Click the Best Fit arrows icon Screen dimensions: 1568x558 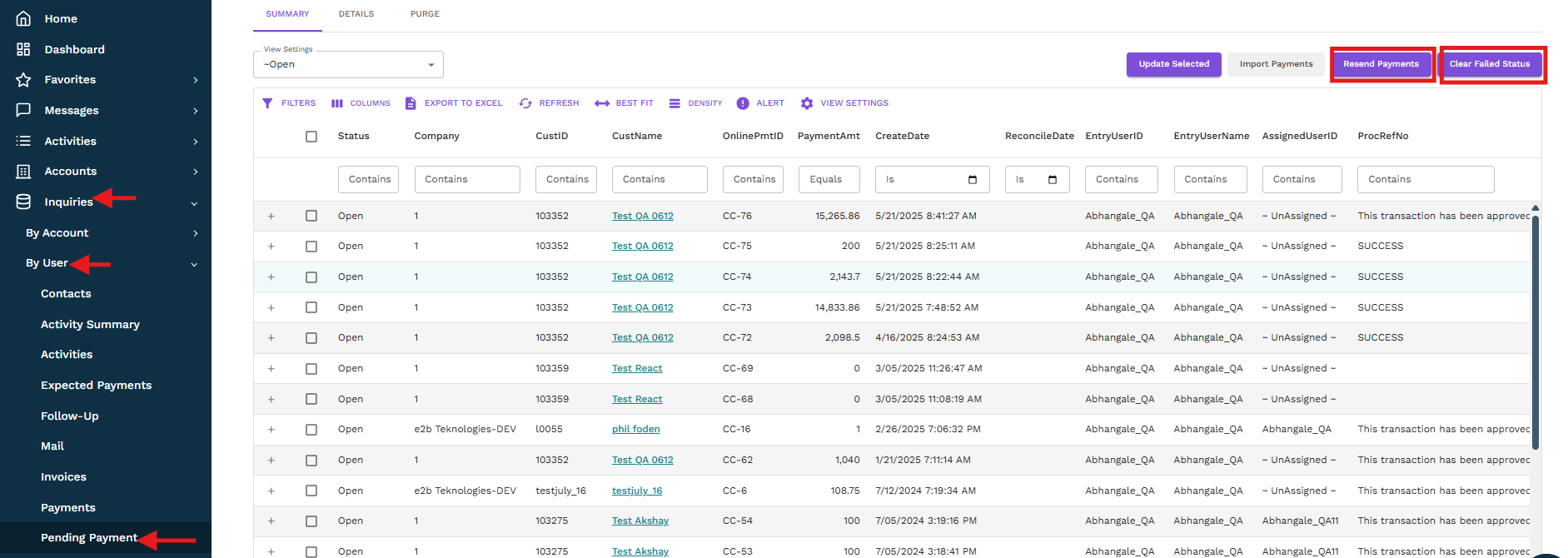pos(602,103)
